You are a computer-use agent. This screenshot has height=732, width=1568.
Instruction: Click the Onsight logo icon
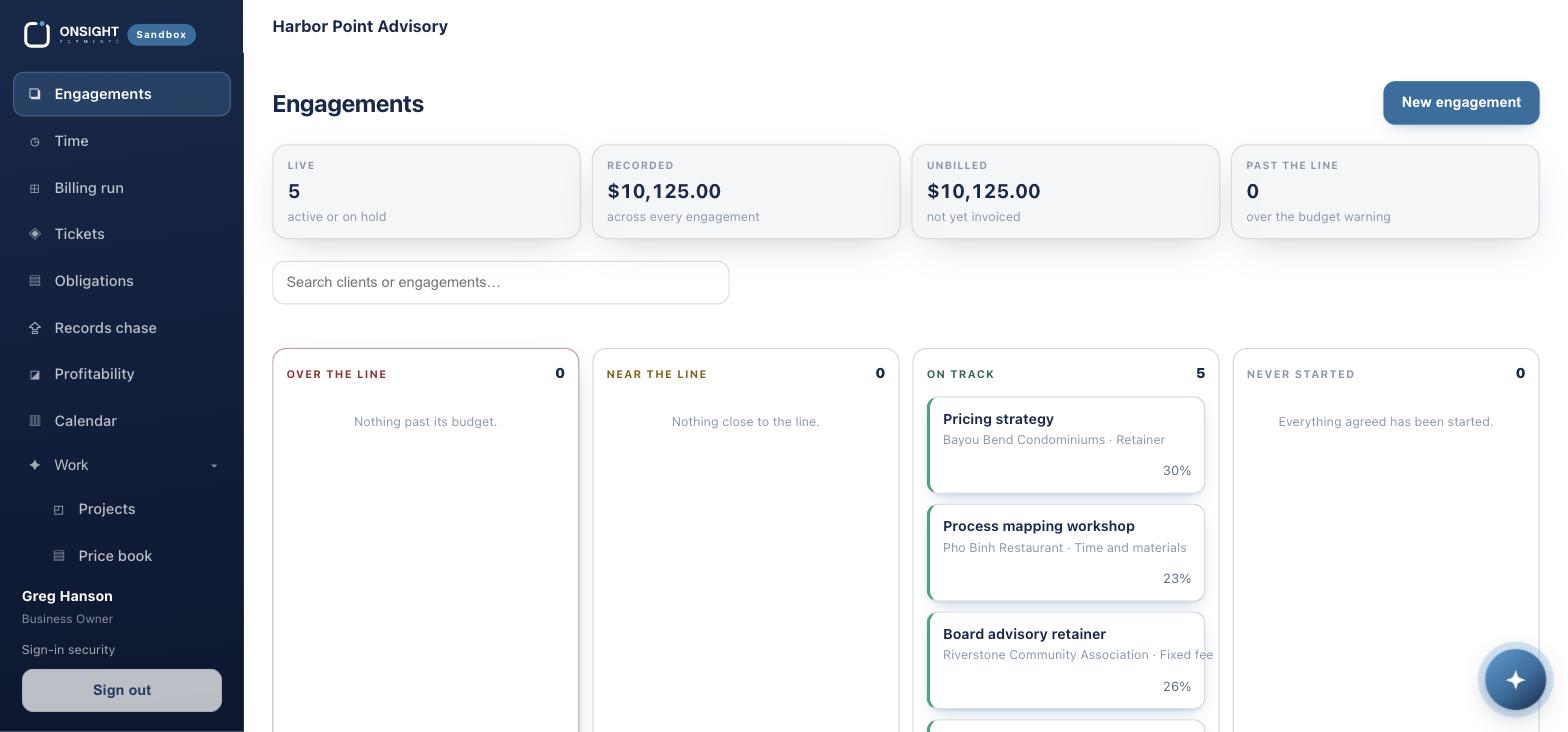pos(37,34)
